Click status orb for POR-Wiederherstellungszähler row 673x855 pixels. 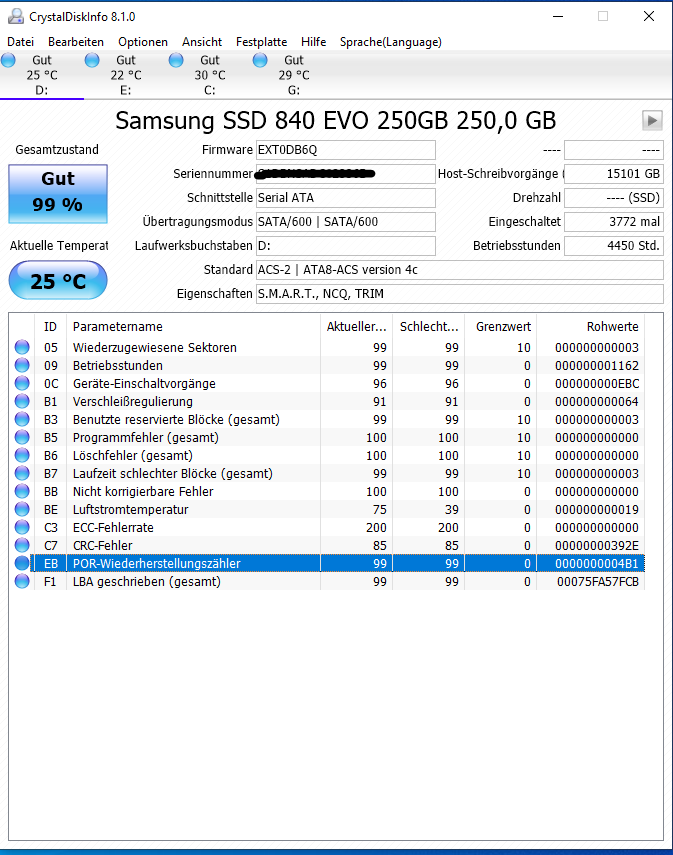tap(22, 563)
